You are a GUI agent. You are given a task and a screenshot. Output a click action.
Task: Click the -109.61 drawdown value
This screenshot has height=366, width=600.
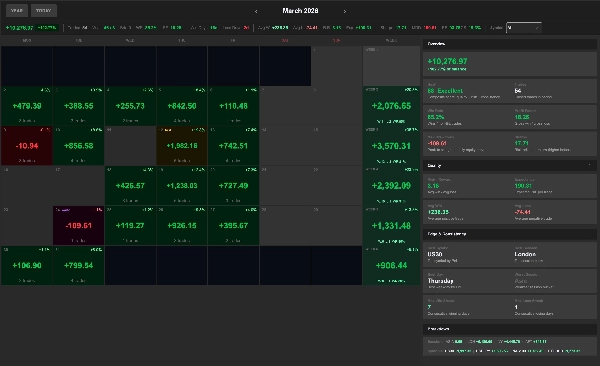pyautogui.click(x=437, y=143)
